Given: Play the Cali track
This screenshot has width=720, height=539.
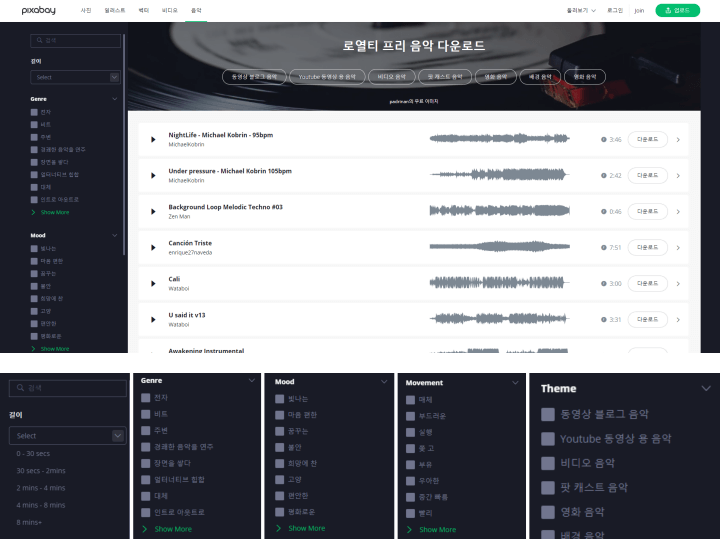Looking at the screenshot, I should (x=153, y=284).
